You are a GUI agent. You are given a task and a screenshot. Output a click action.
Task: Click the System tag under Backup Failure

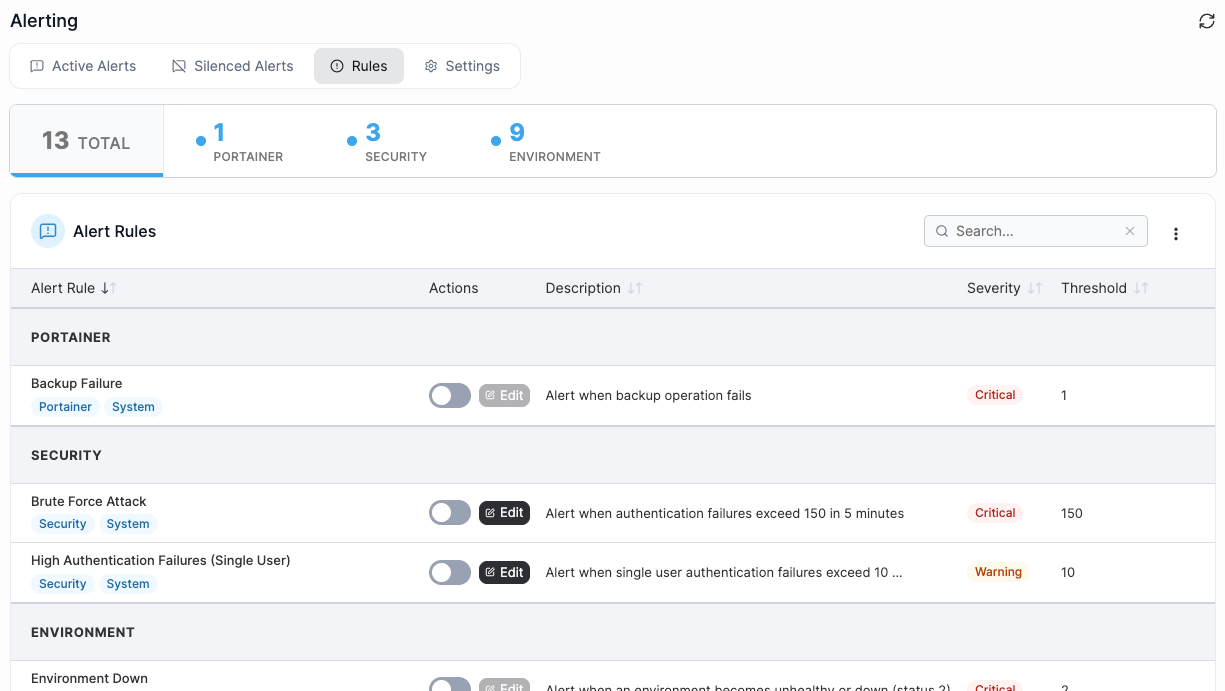click(133, 407)
